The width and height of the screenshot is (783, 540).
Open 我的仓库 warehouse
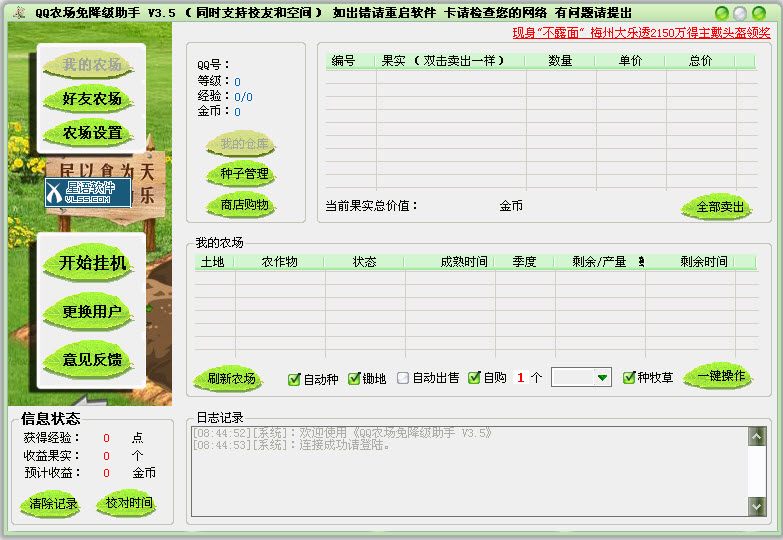tap(242, 144)
